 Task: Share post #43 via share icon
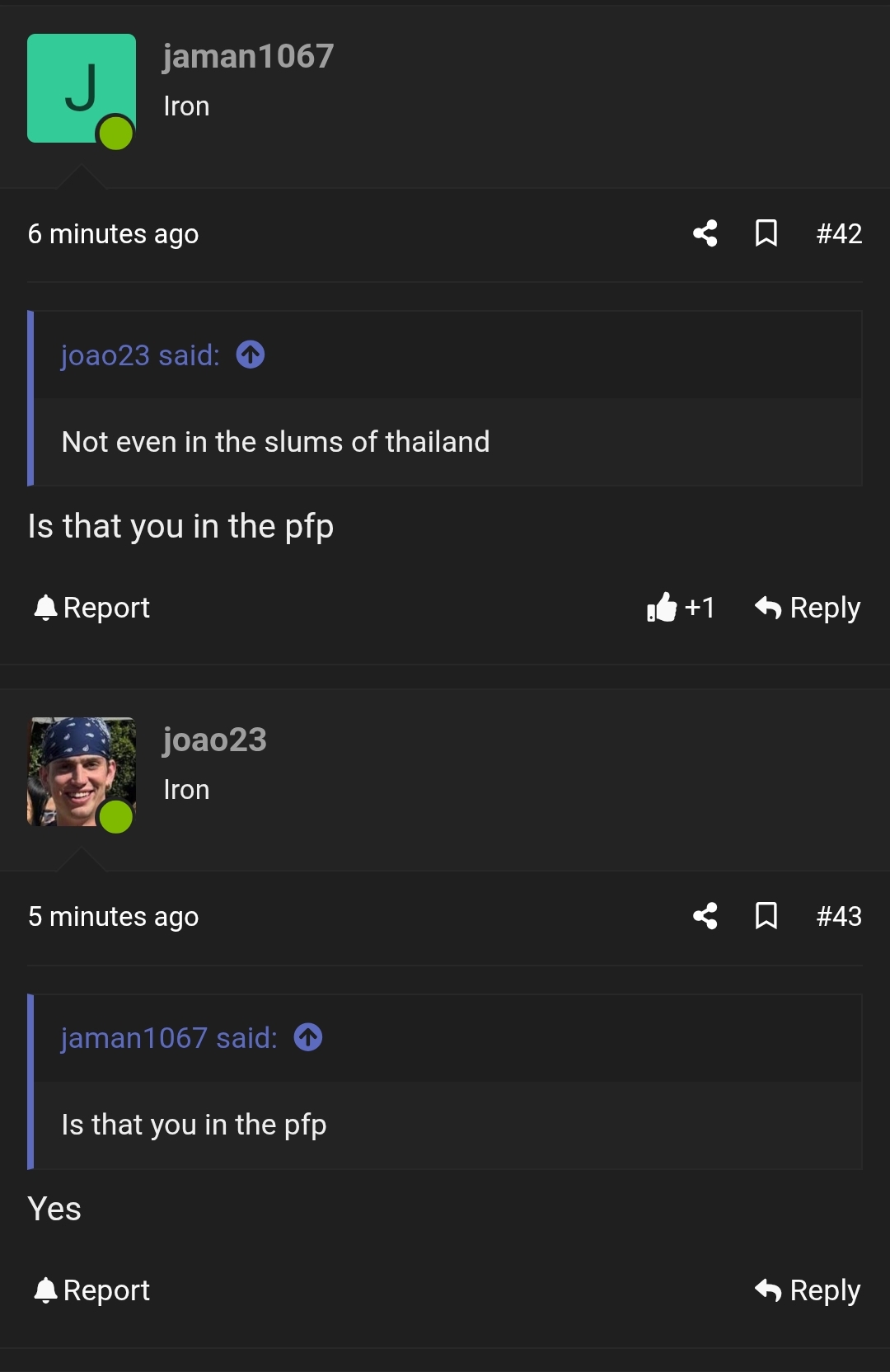(705, 916)
